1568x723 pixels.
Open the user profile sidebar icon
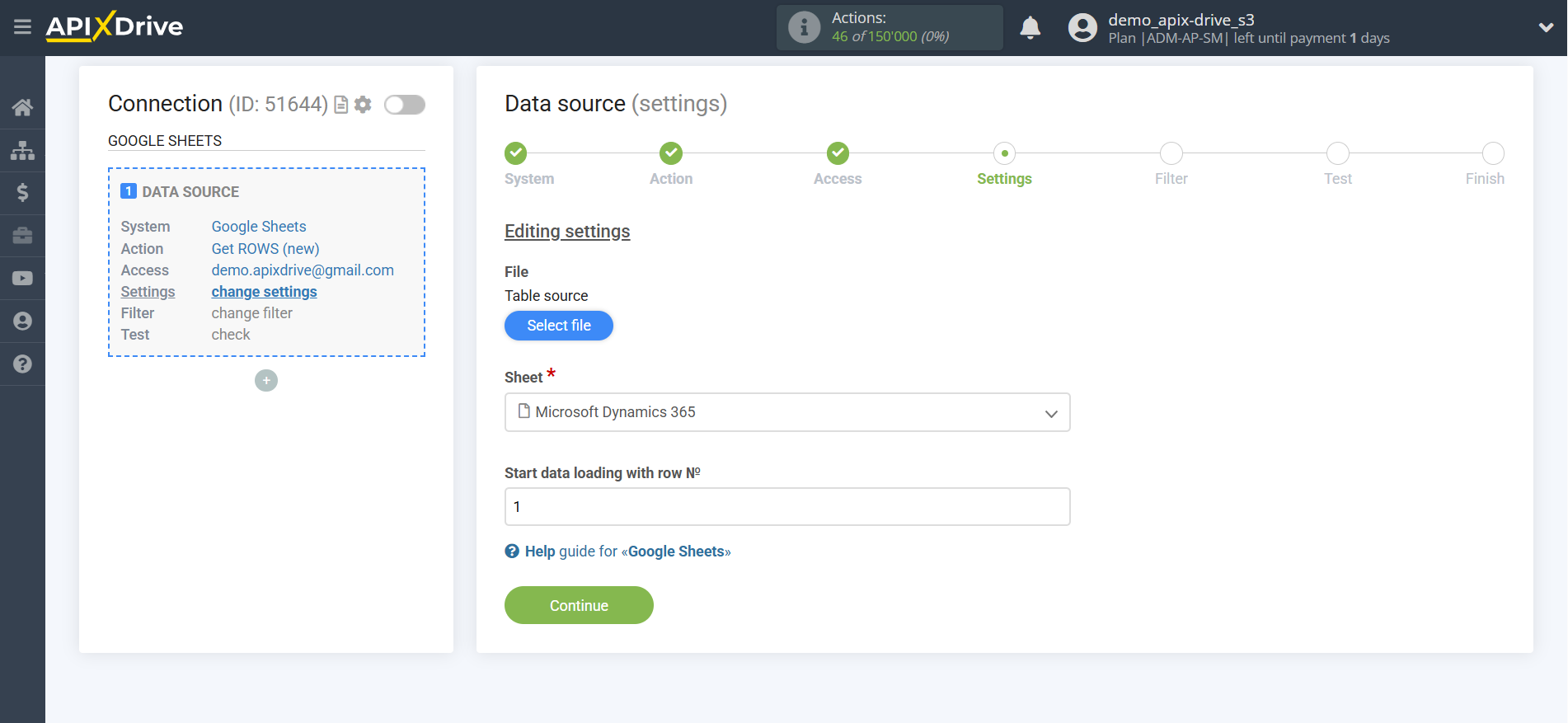[x=22, y=322]
